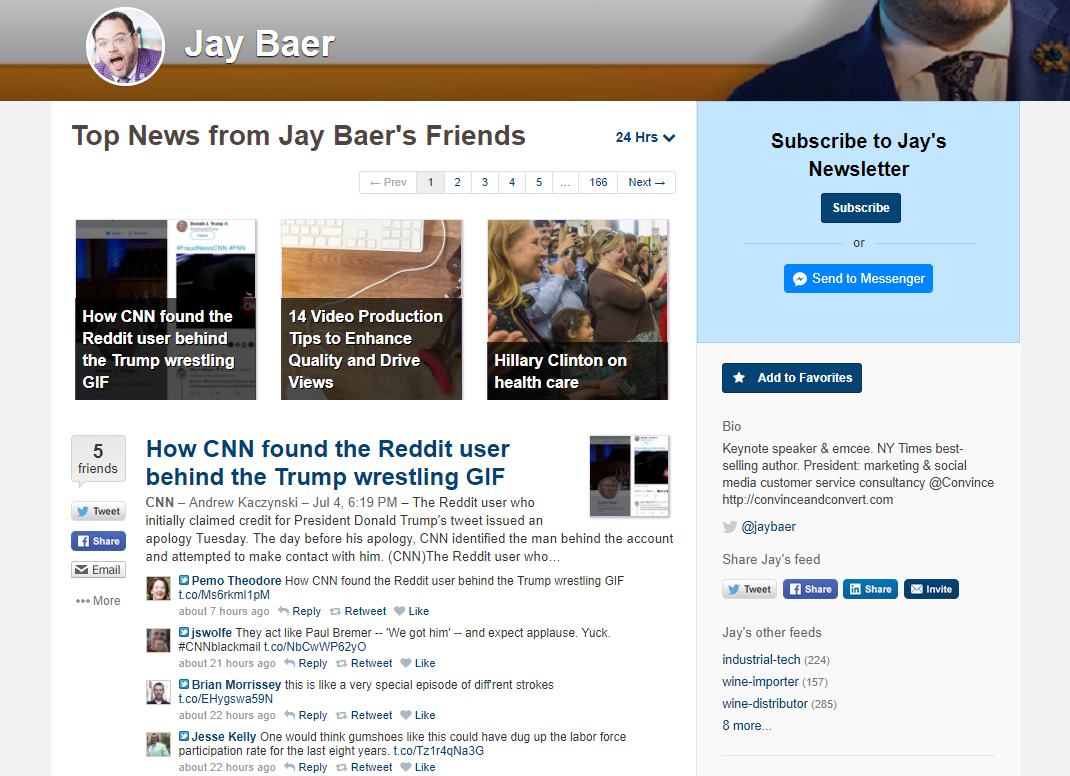
Task: Retweet Jesse Kelly's tweet
Action: coord(364,767)
